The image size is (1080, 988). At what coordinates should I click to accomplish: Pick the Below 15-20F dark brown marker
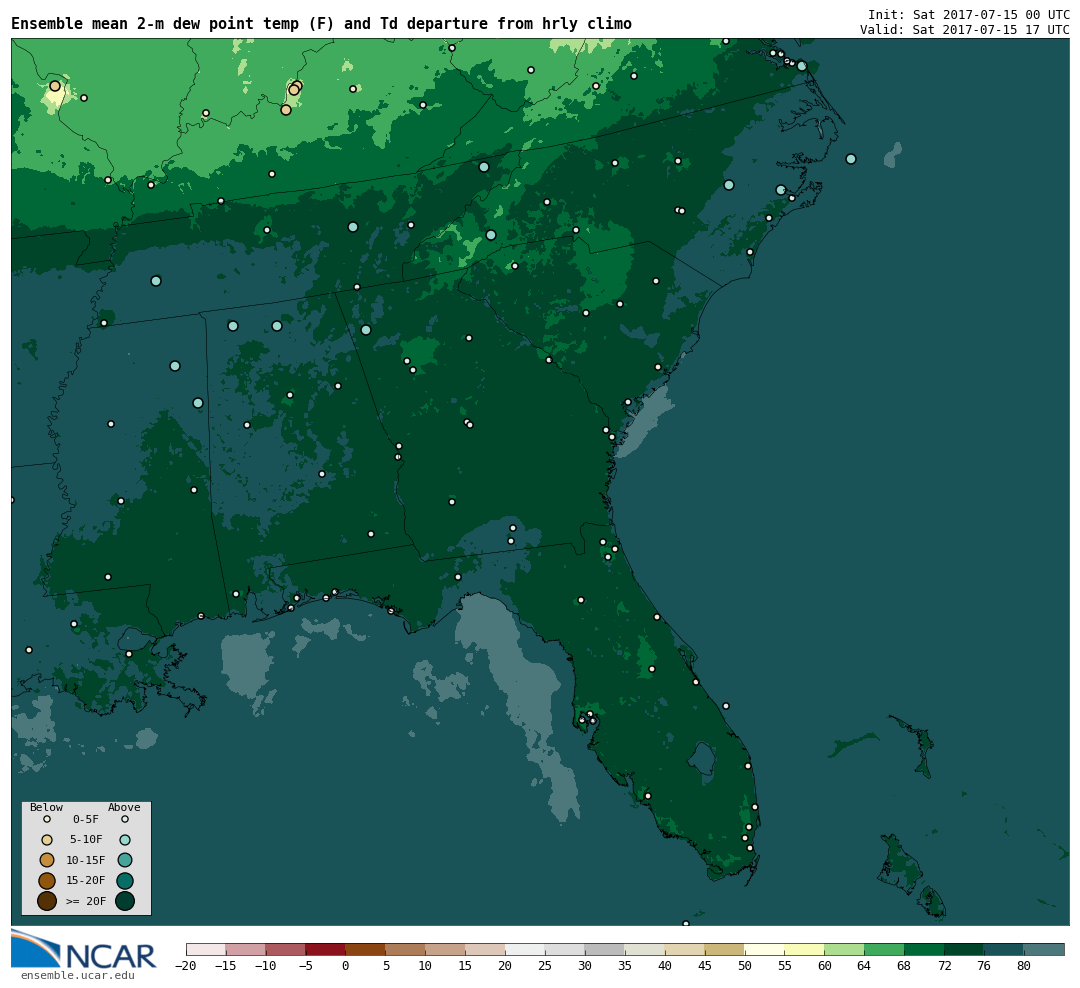[x=47, y=881]
